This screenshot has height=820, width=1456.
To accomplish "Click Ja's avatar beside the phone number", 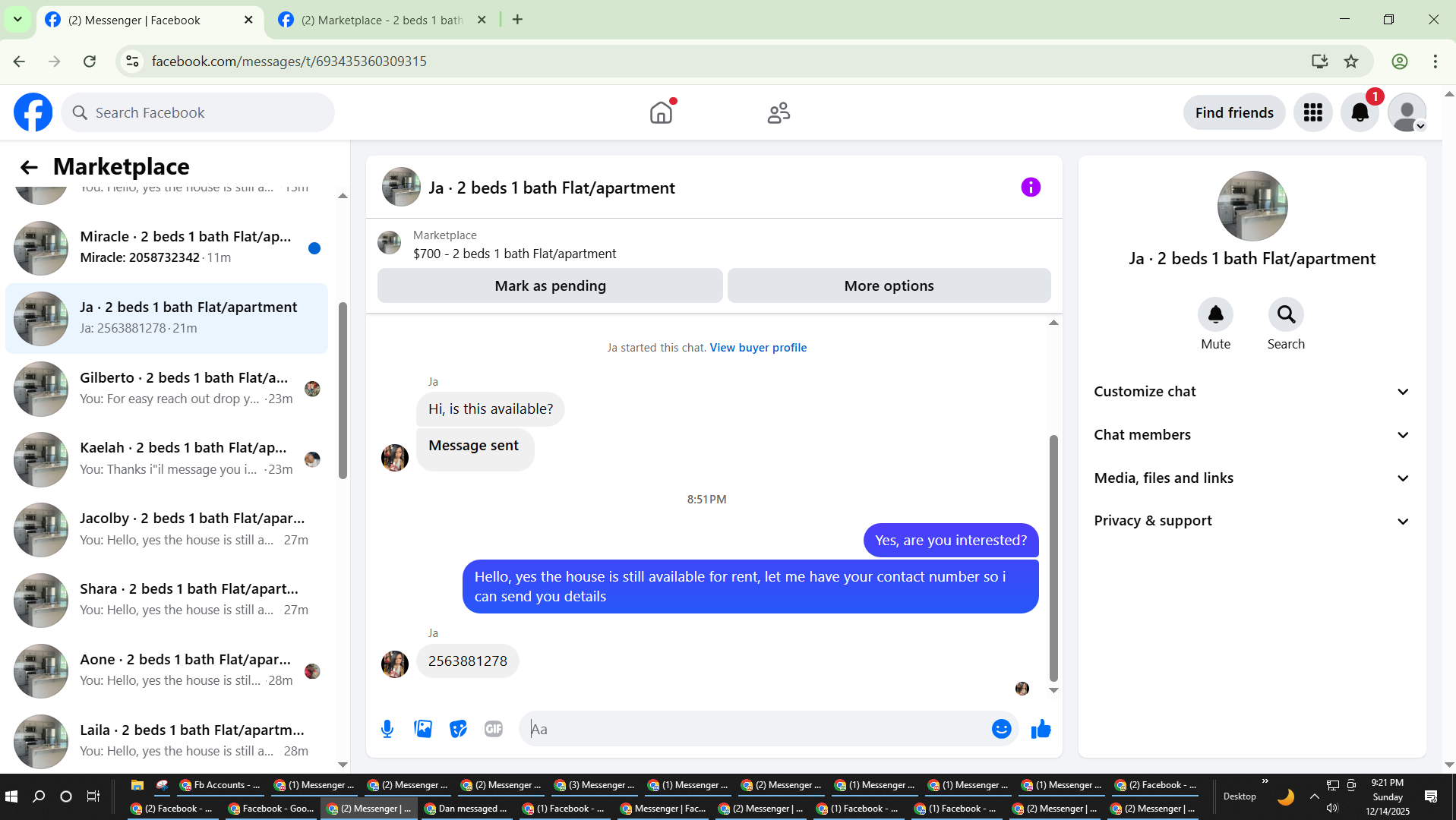I will click(395, 664).
